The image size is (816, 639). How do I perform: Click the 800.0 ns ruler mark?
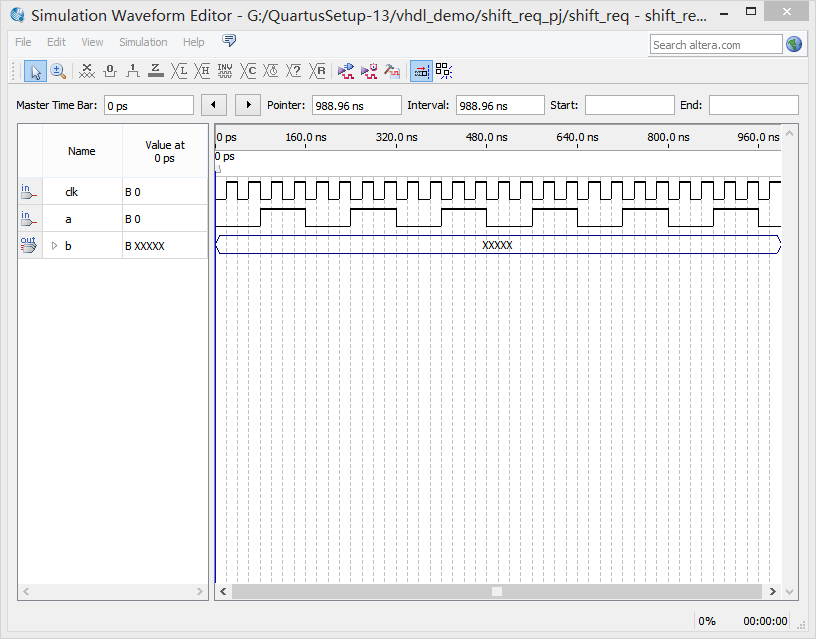pos(668,138)
